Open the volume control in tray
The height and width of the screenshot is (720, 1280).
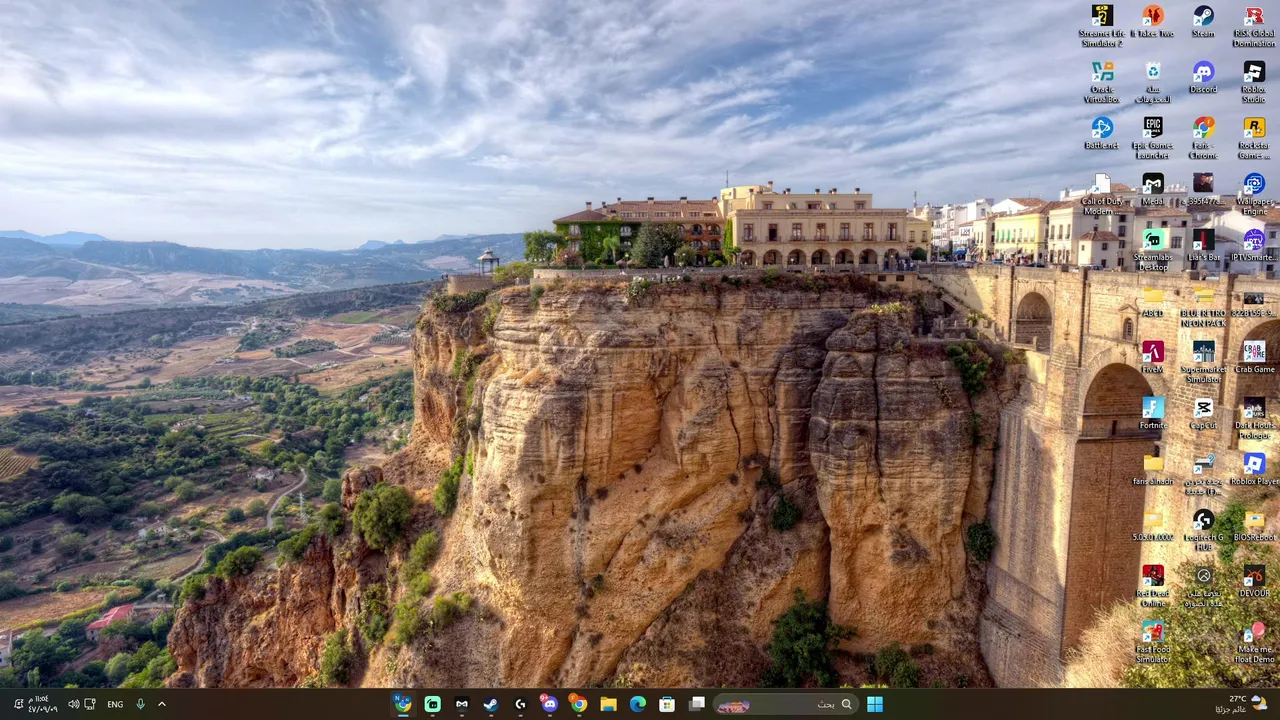[73, 704]
